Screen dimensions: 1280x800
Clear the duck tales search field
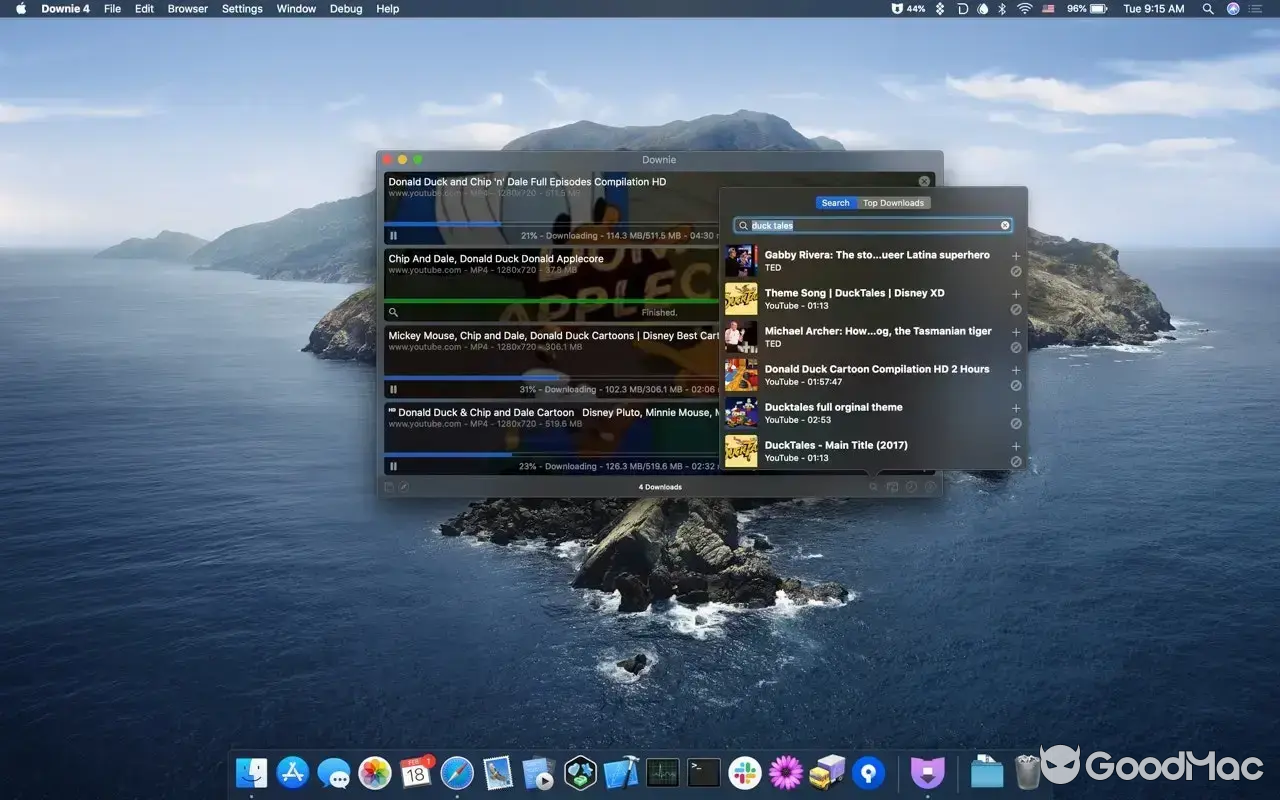(x=1005, y=226)
